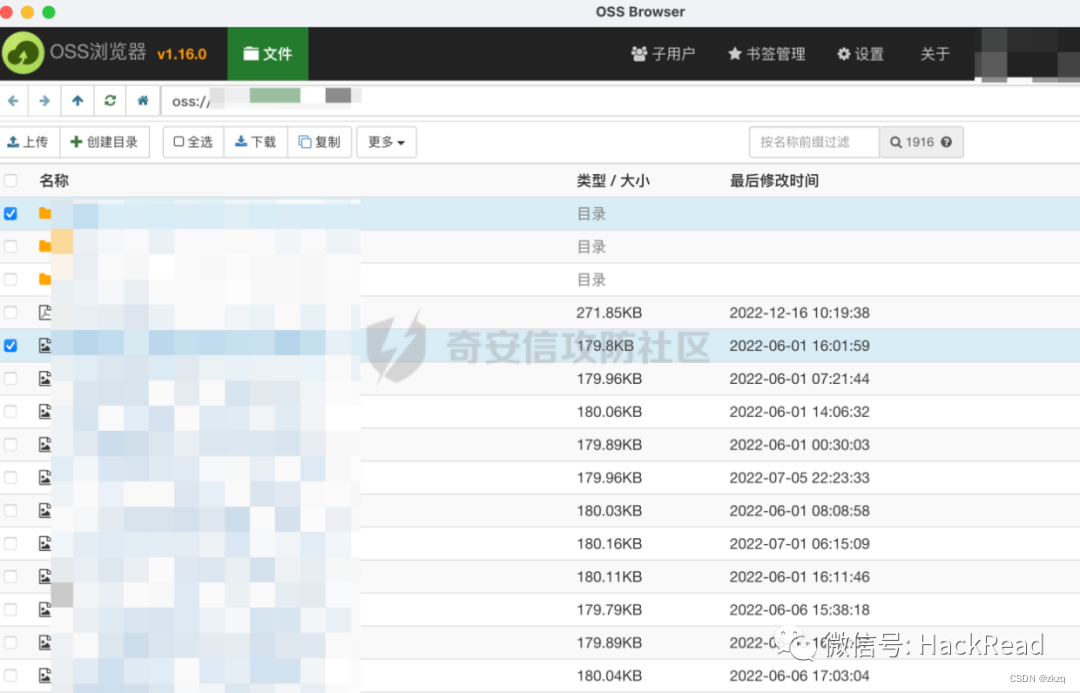This screenshot has width=1080, height=693.
Task: Click the search button showing 1916
Action: 921,142
